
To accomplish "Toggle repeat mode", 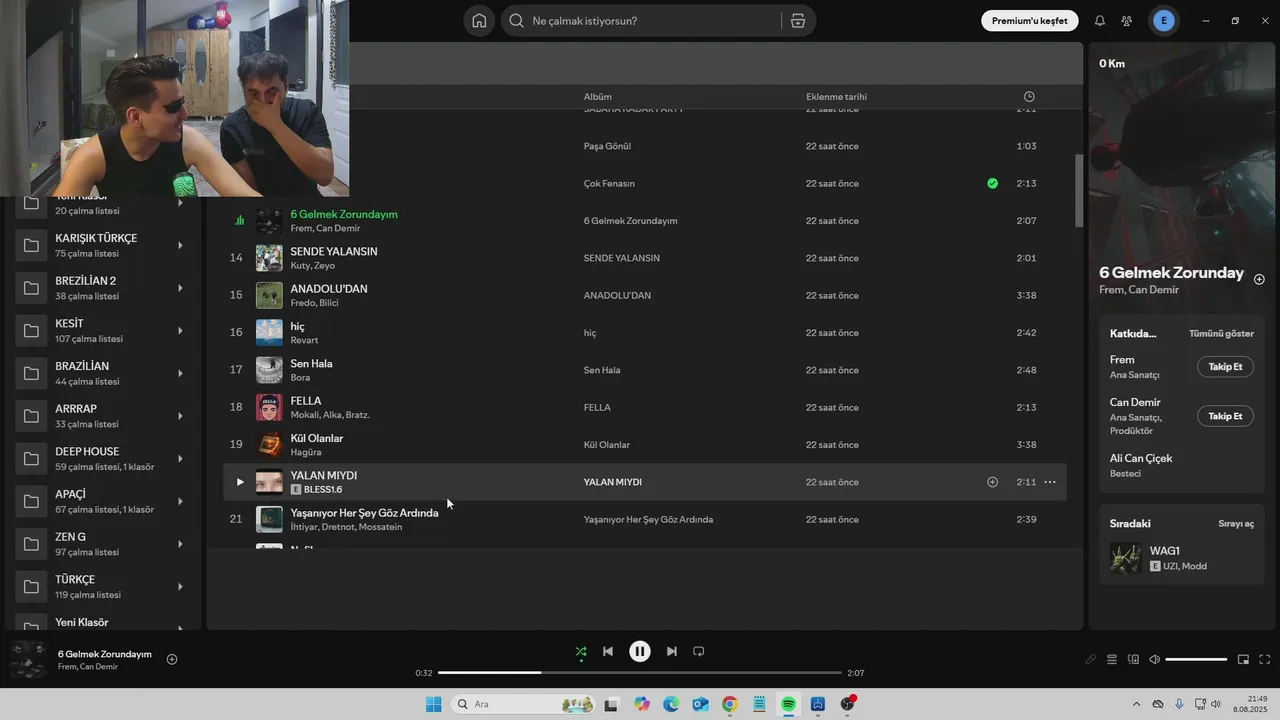I will point(699,651).
